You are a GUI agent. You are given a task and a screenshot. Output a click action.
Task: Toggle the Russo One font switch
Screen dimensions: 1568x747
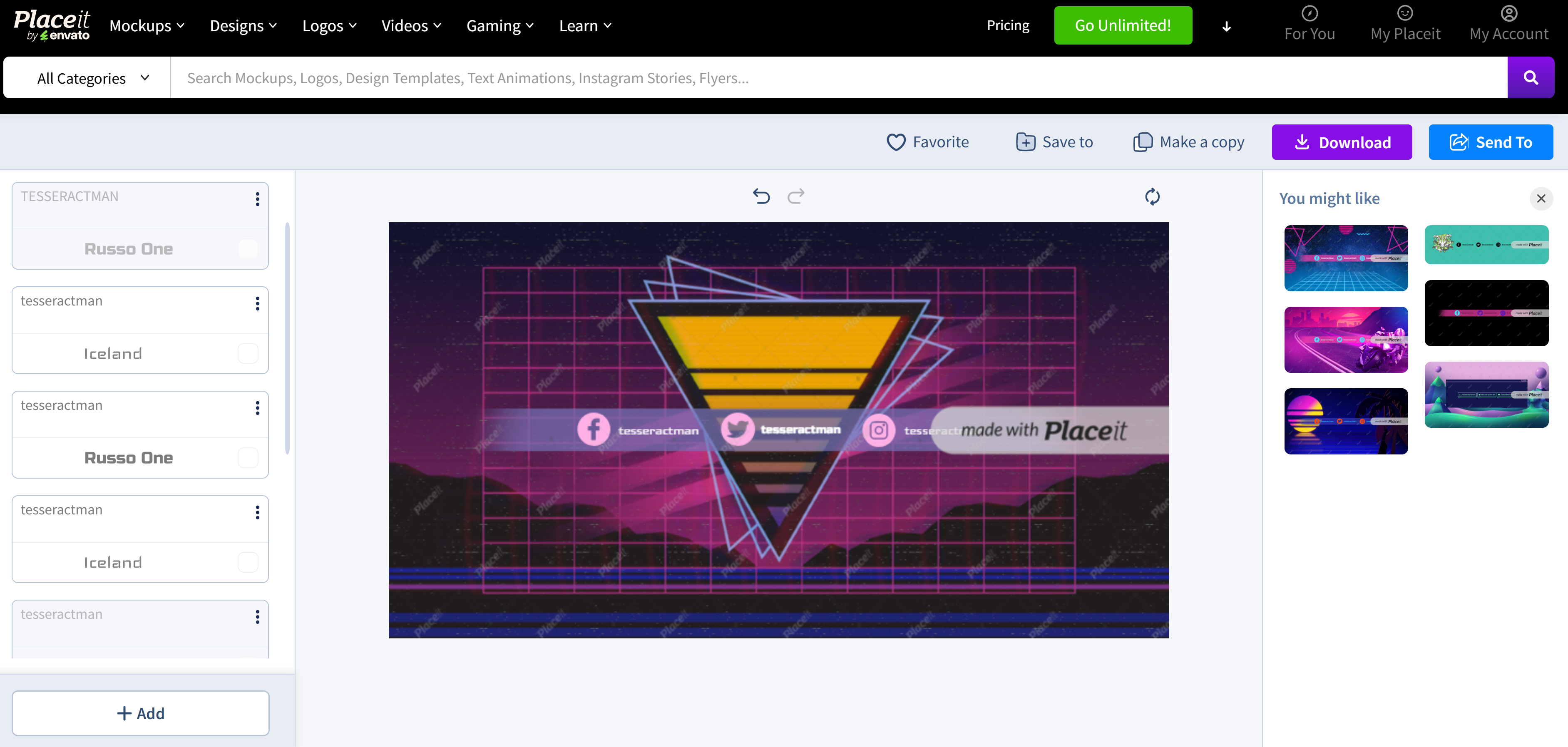pos(247,248)
